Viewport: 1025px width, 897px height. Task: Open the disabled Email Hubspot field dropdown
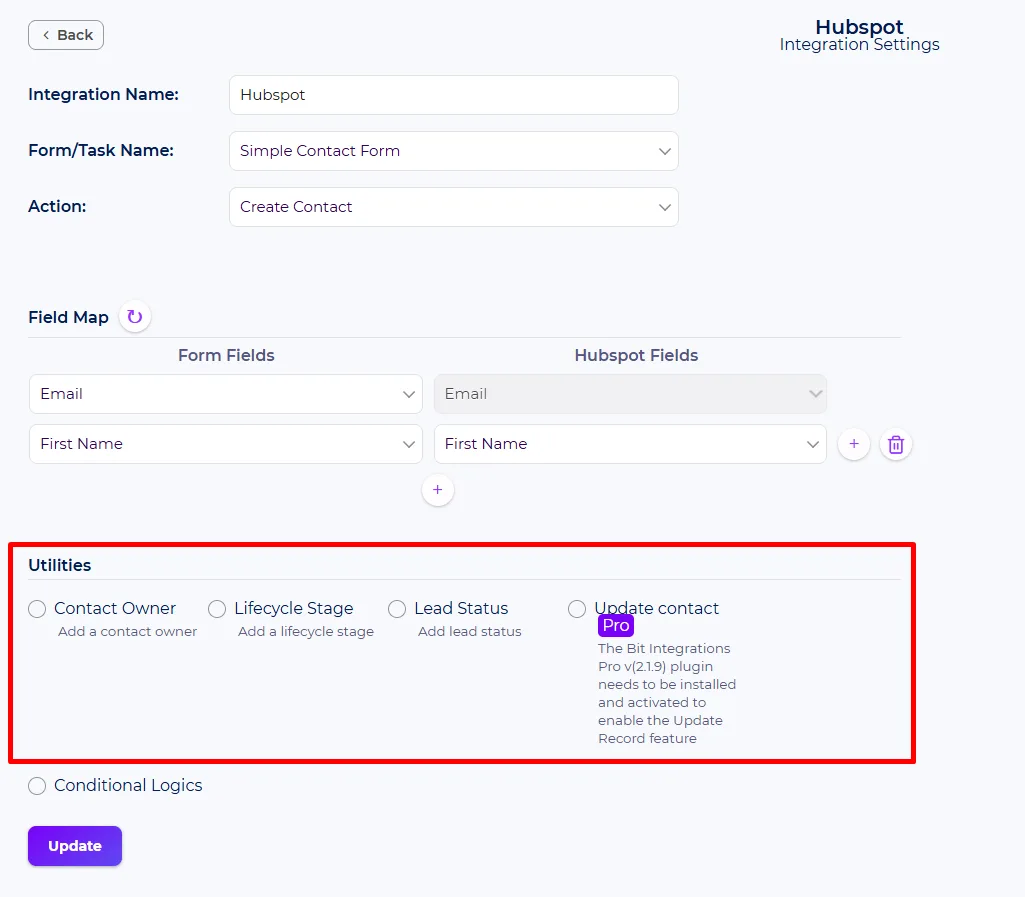click(630, 394)
